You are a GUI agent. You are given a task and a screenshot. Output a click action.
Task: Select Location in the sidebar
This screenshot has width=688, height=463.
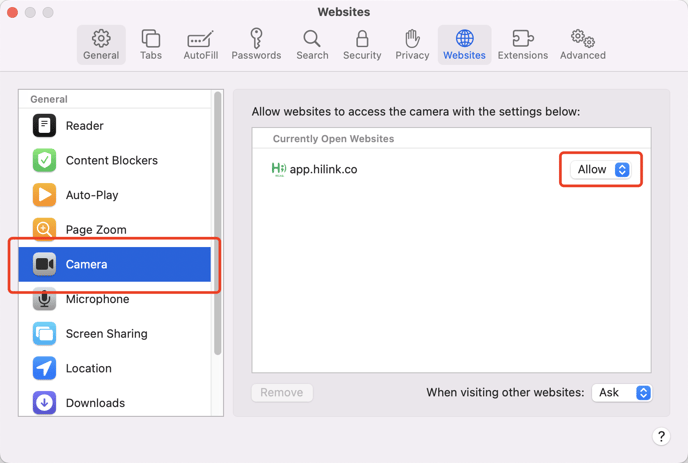coord(88,368)
